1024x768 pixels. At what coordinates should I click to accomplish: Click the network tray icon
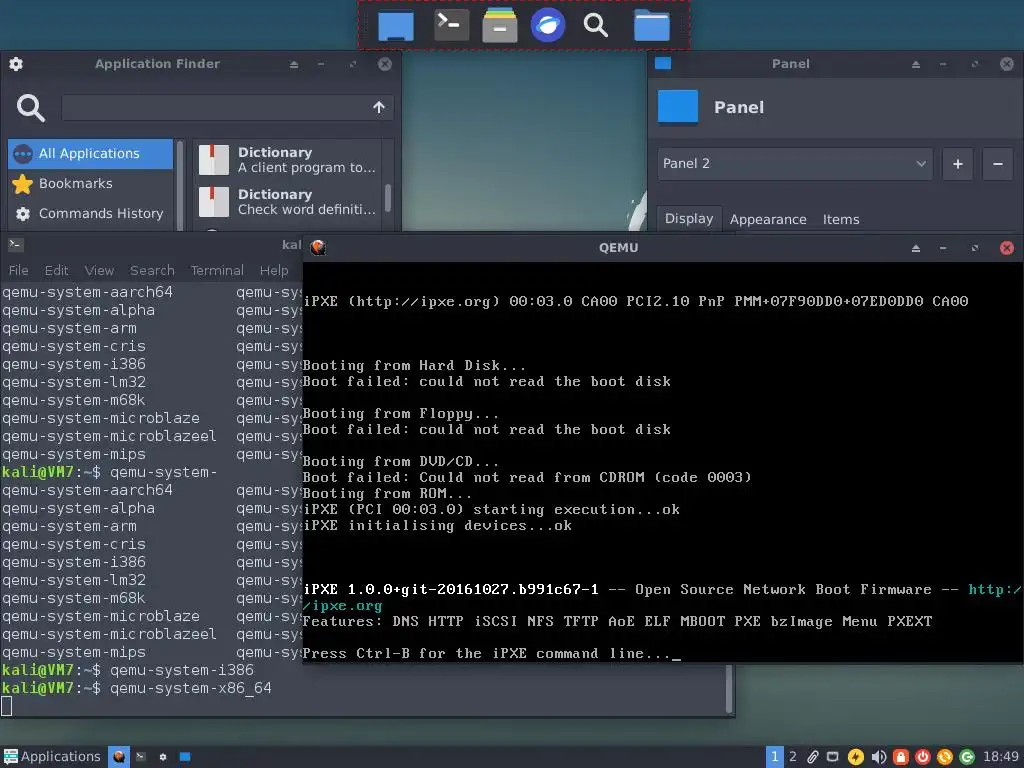pyautogui.click(x=833, y=757)
